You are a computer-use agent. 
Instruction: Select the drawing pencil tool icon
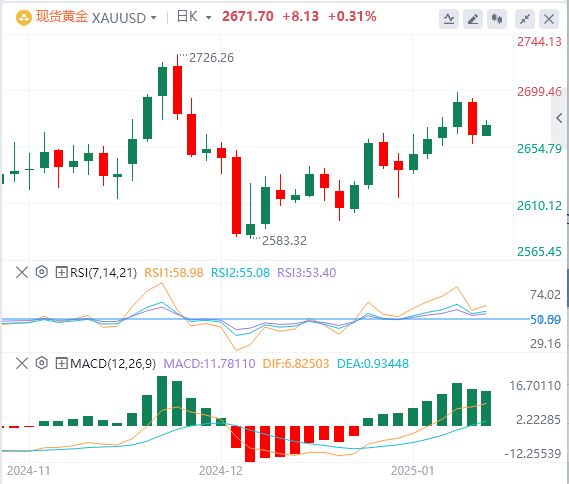tap(473, 19)
